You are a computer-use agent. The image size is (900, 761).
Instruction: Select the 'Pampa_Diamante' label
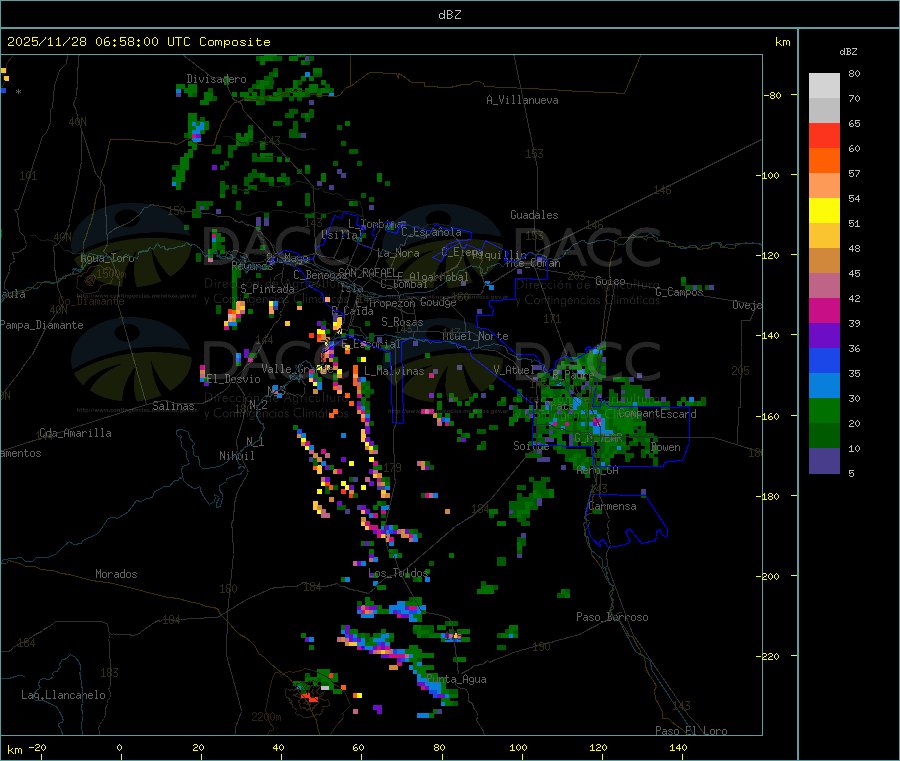(42, 325)
